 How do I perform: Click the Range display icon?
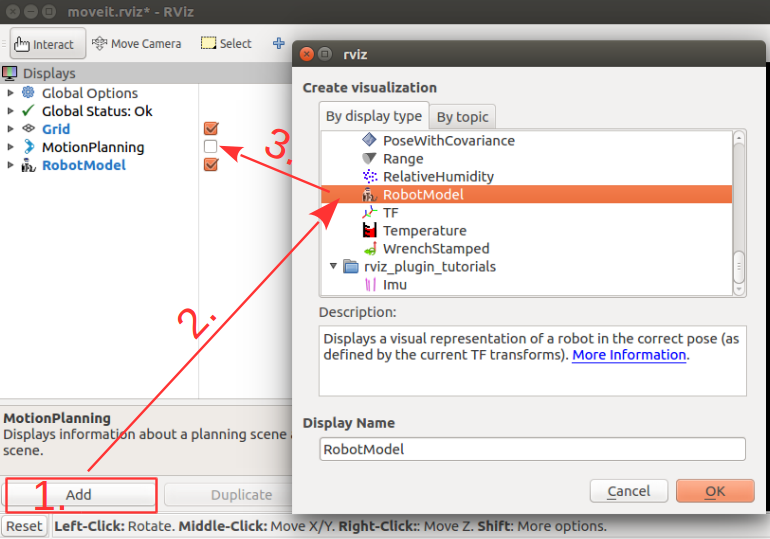pos(369,159)
